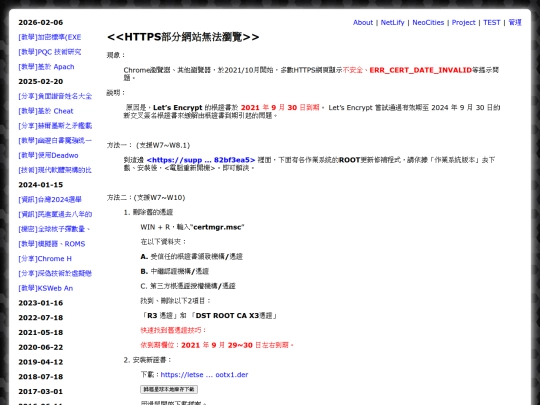Toggle the 2024-01-15 date group
The width and height of the screenshot is (540, 405).
click(41, 185)
